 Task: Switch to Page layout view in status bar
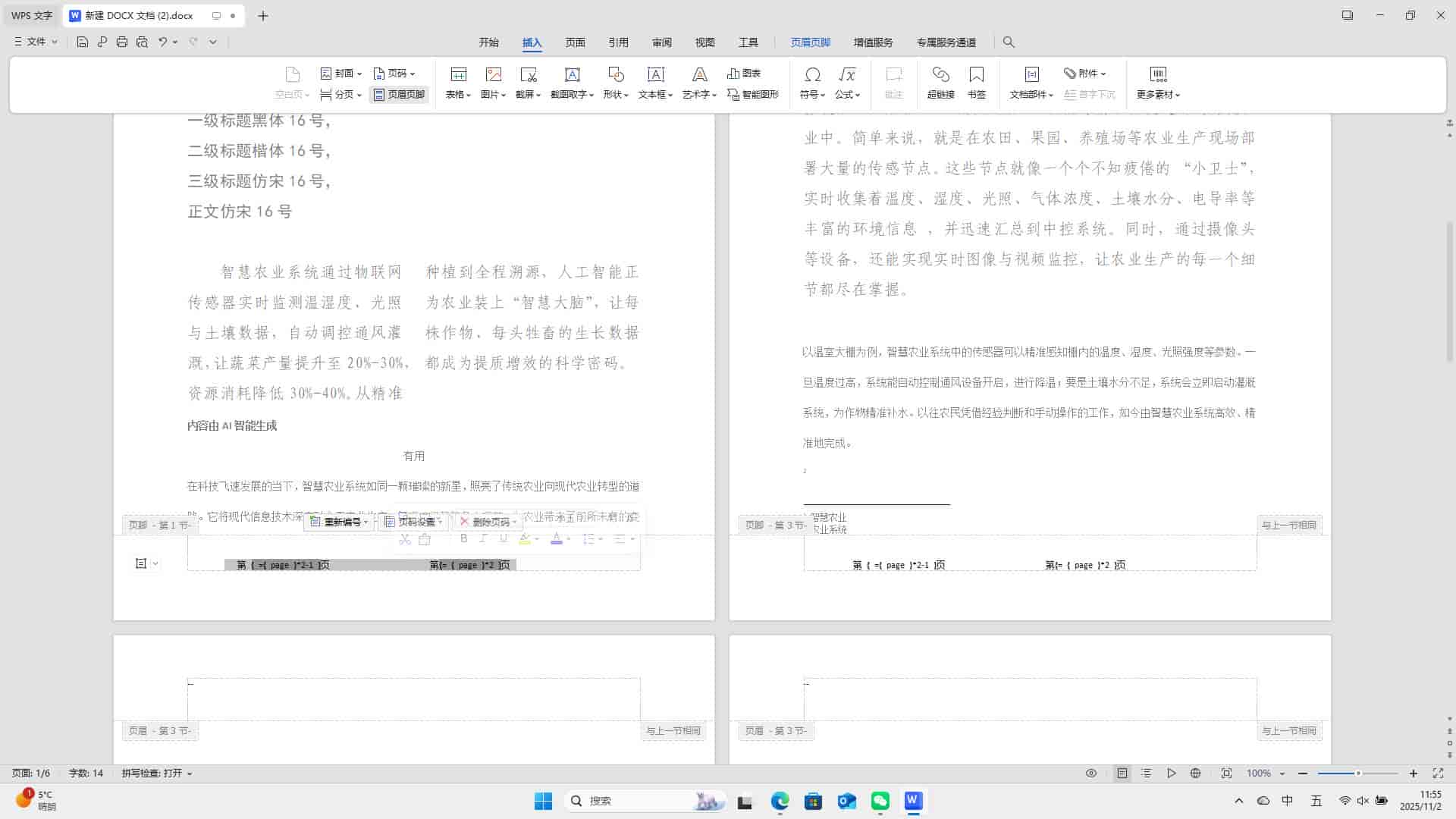tap(1122, 773)
